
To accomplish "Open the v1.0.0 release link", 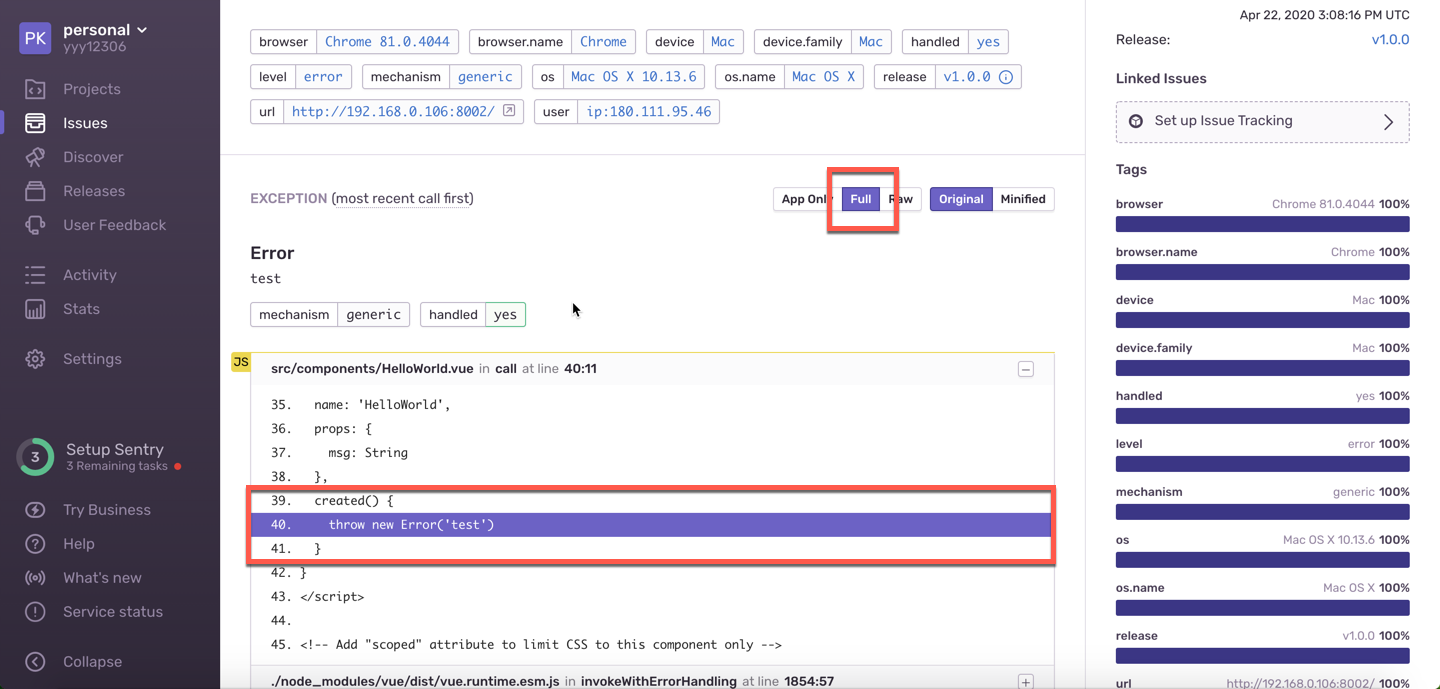I will tap(1390, 40).
